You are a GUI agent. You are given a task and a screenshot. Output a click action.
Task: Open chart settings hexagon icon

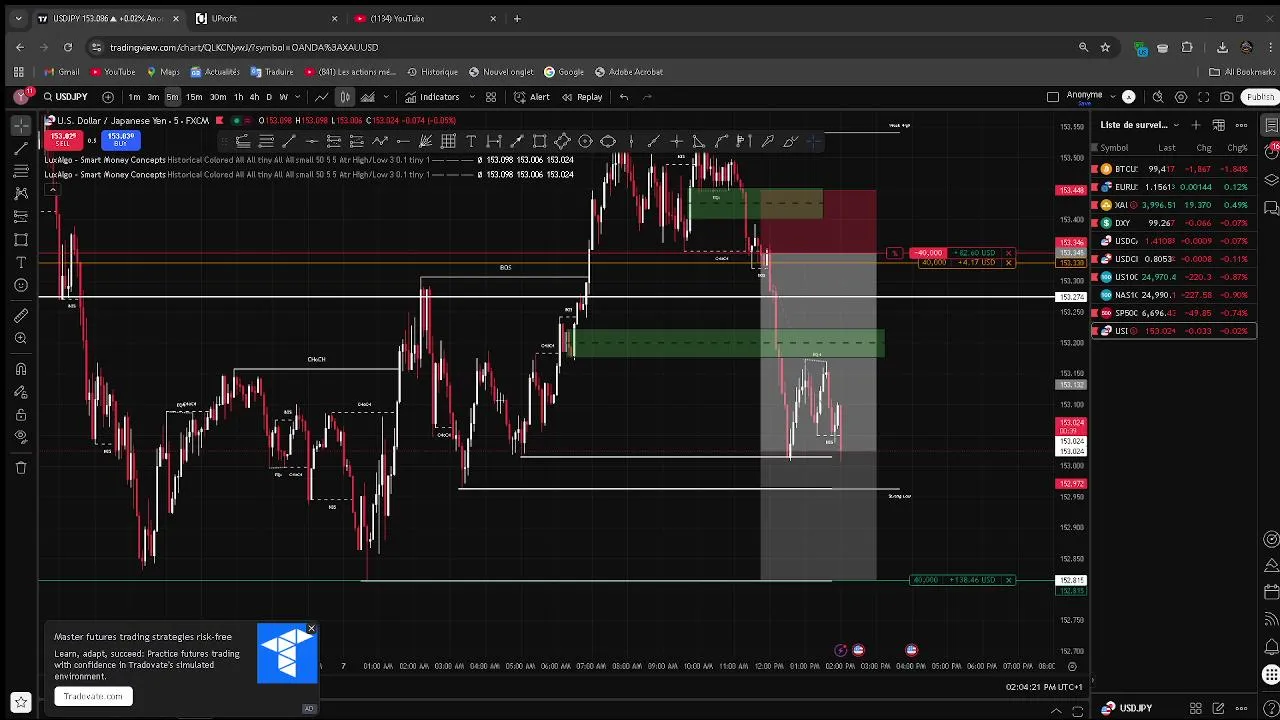[x=1181, y=97]
